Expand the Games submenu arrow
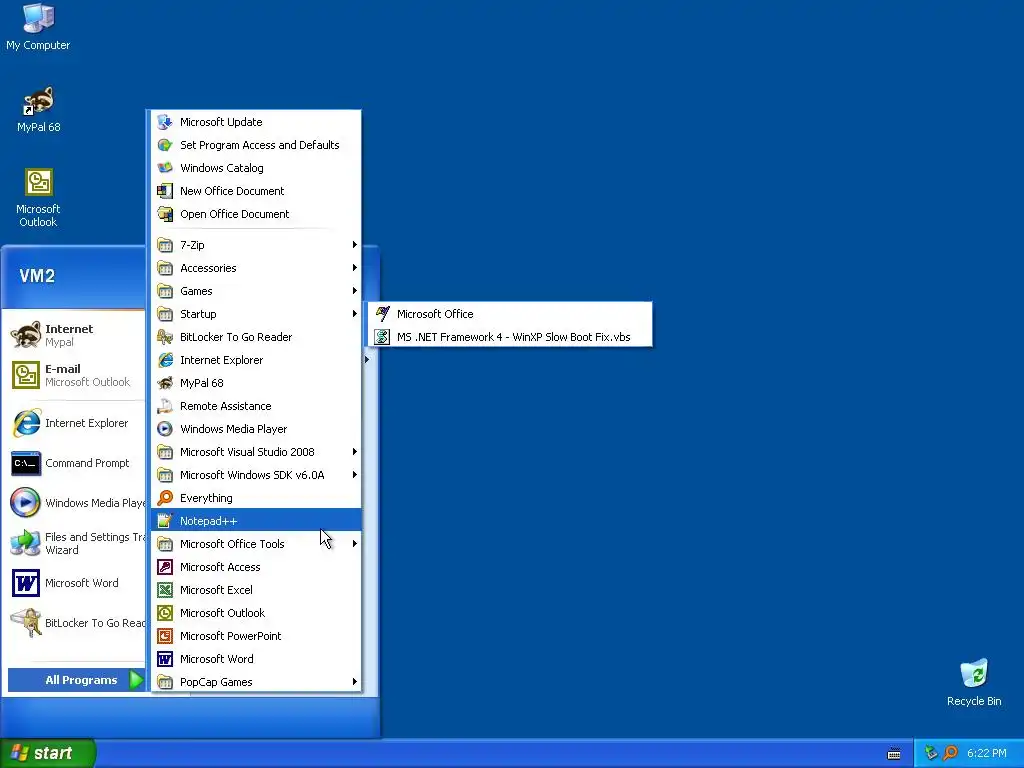The height and width of the screenshot is (768, 1024). click(355, 291)
